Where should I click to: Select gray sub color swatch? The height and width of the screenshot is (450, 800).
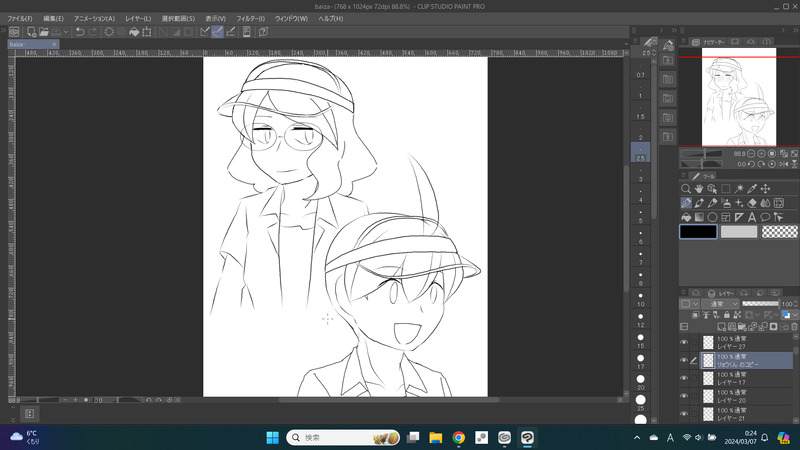(739, 232)
